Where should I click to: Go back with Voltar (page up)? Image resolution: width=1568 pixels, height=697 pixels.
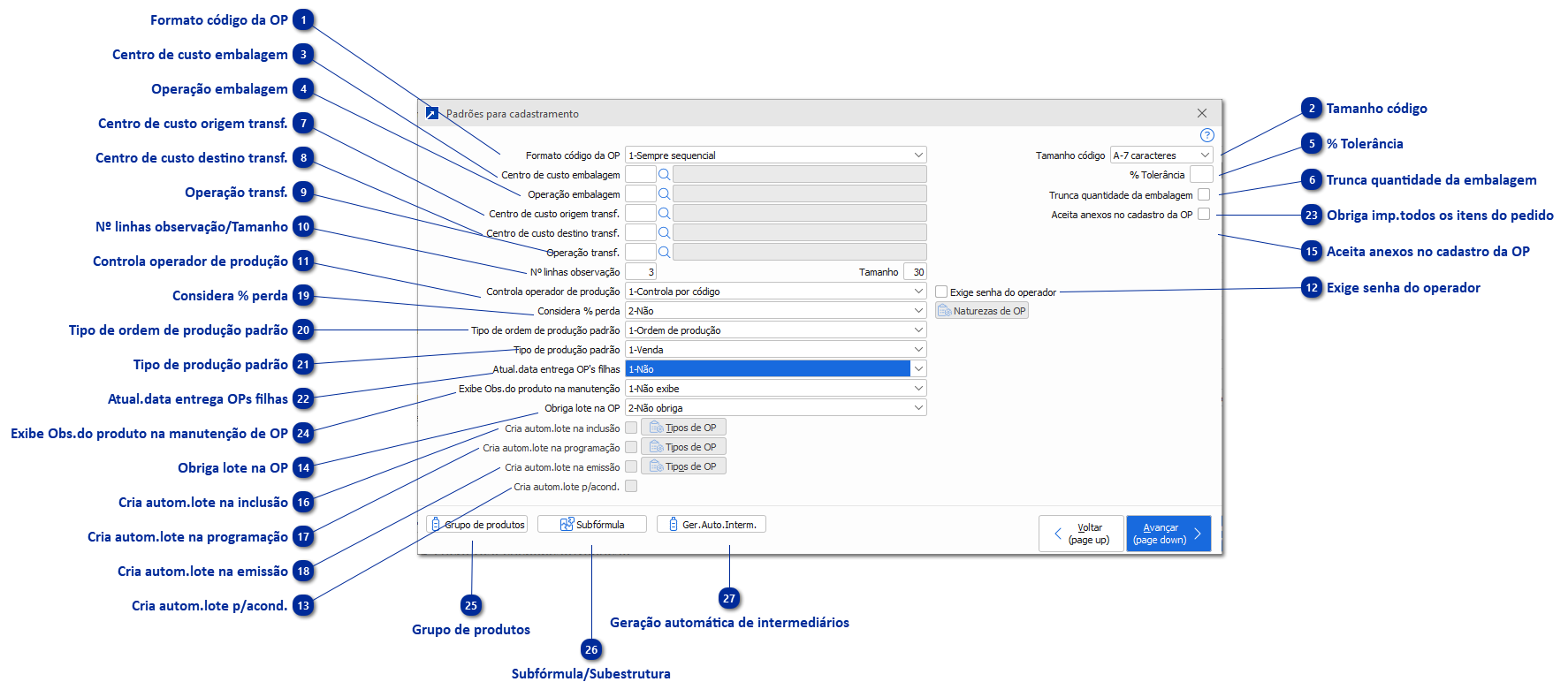pyautogui.click(x=1081, y=534)
